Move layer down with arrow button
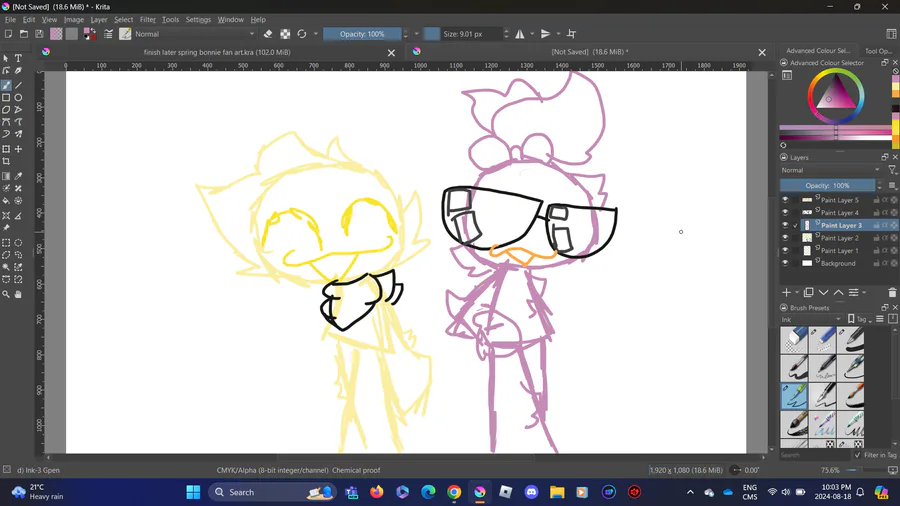This screenshot has height=506, width=900. tap(824, 293)
